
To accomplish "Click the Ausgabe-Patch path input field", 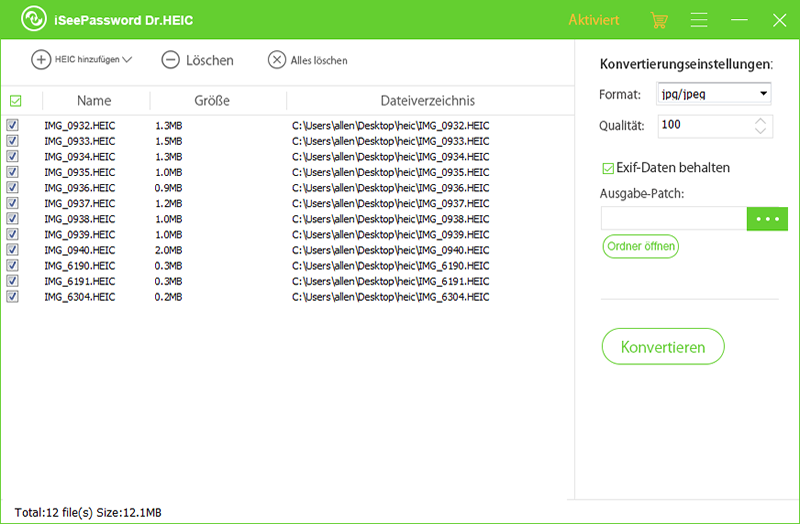I will [x=674, y=218].
